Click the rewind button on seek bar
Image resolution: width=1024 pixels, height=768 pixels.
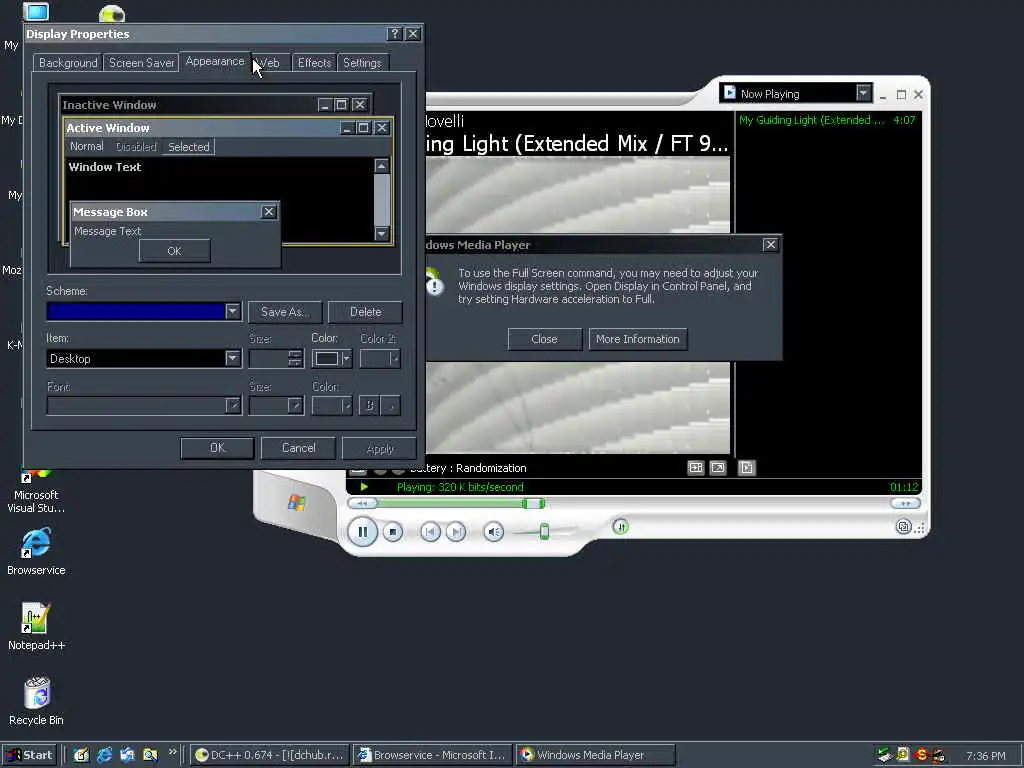[362, 503]
